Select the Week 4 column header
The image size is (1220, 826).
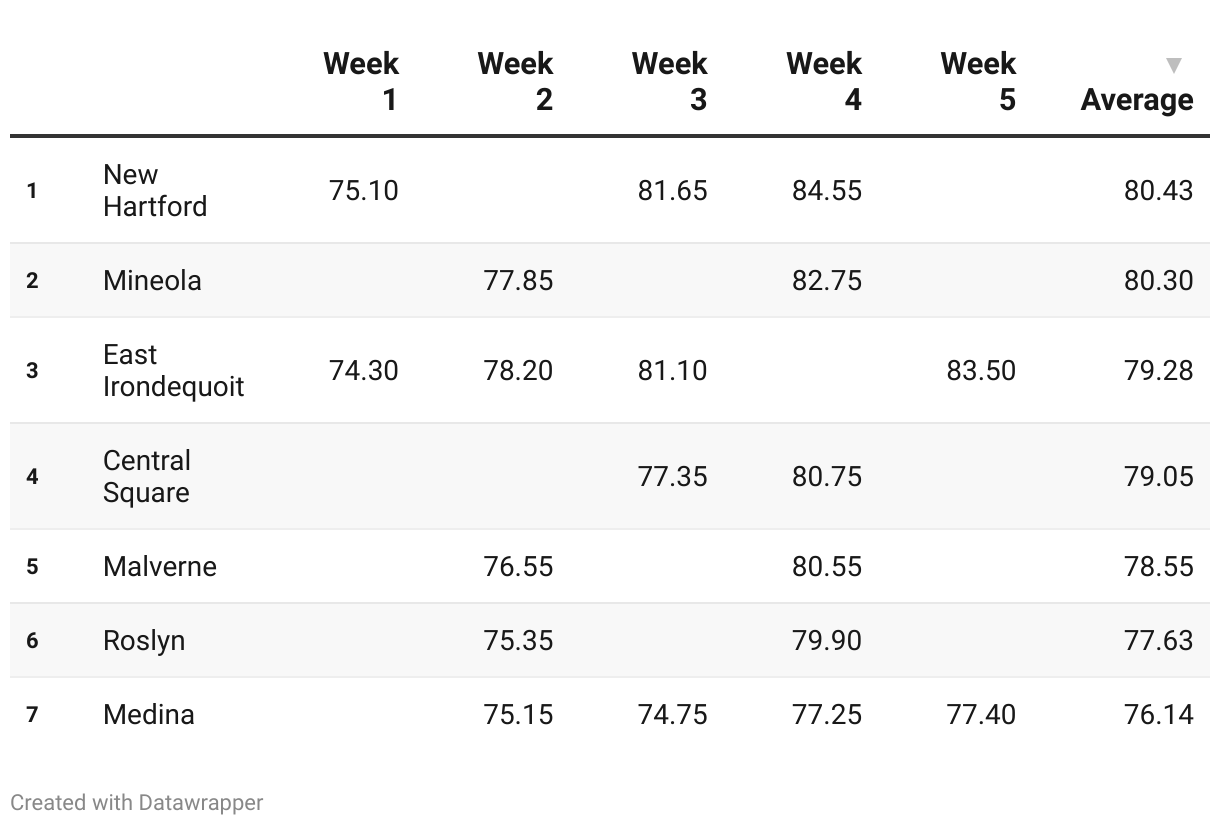[x=823, y=82]
